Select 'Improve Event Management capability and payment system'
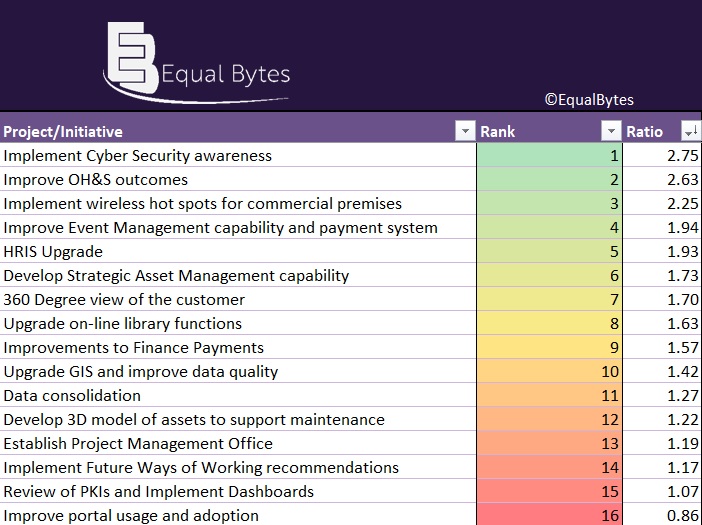The image size is (702, 525). (x=238, y=227)
